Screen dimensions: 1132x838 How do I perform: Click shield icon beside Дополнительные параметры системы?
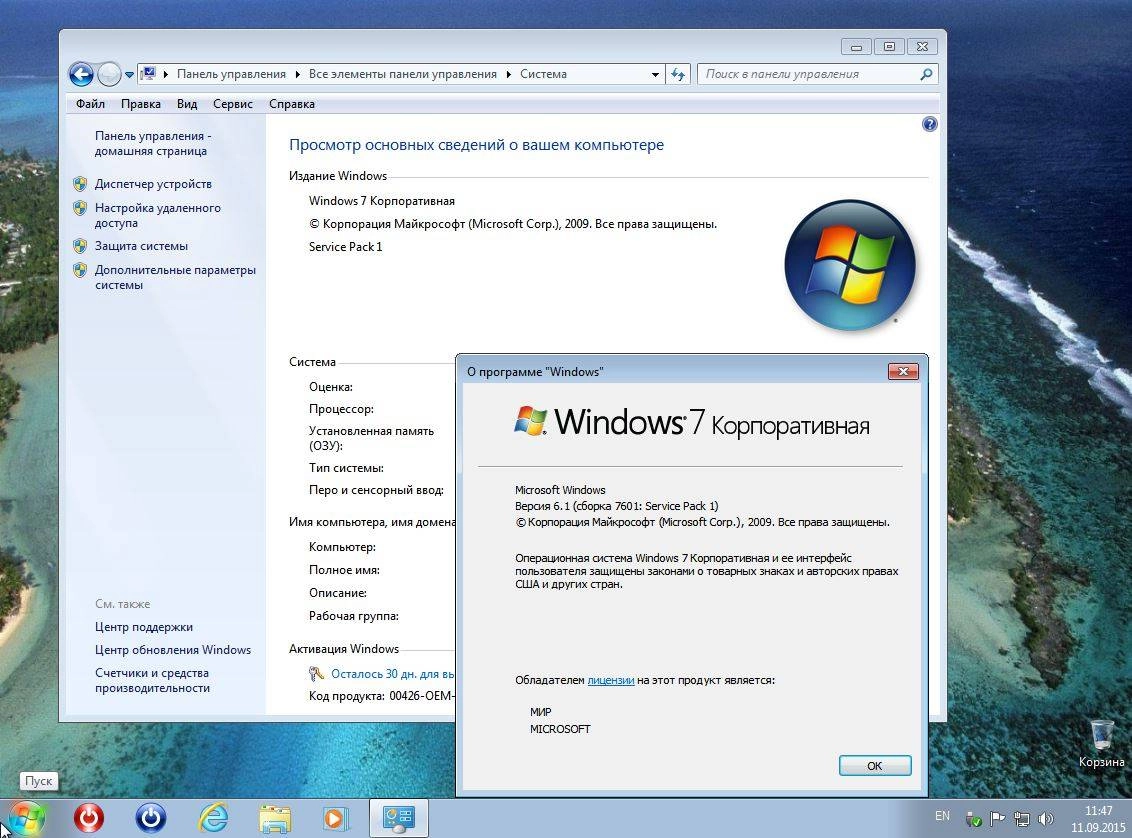click(x=80, y=270)
